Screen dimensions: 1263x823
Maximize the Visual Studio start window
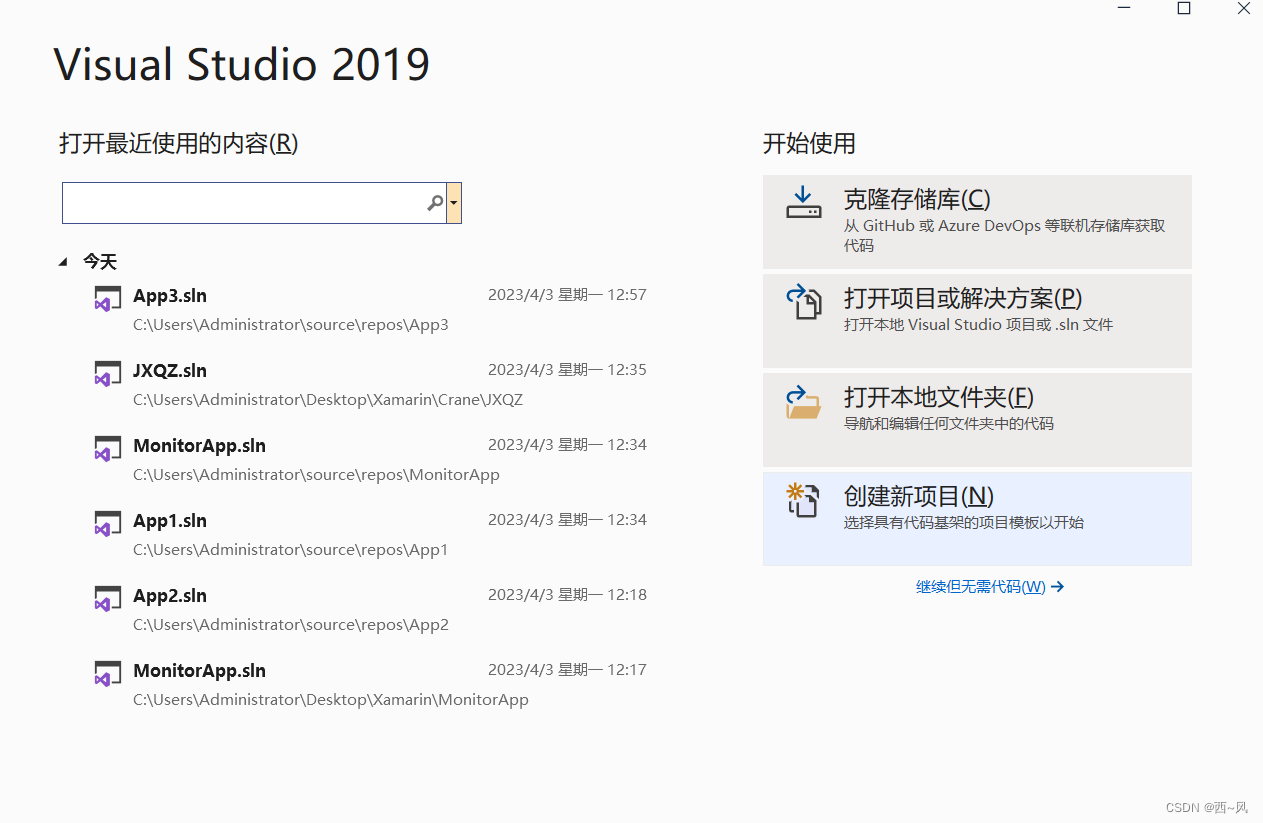pos(1184,8)
